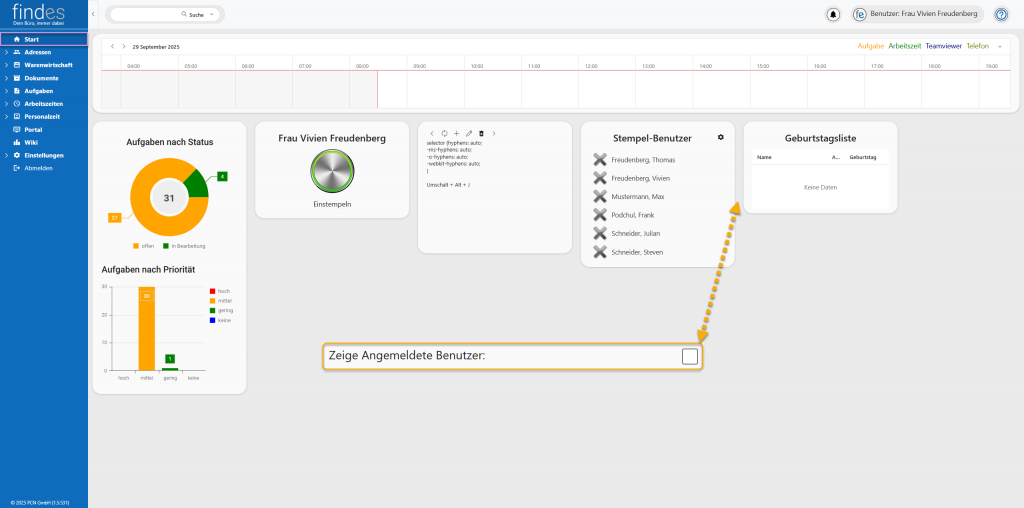The height and width of the screenshot is (508, 1024).
Task: Open the notifications bell
Action: coord(833,15)
